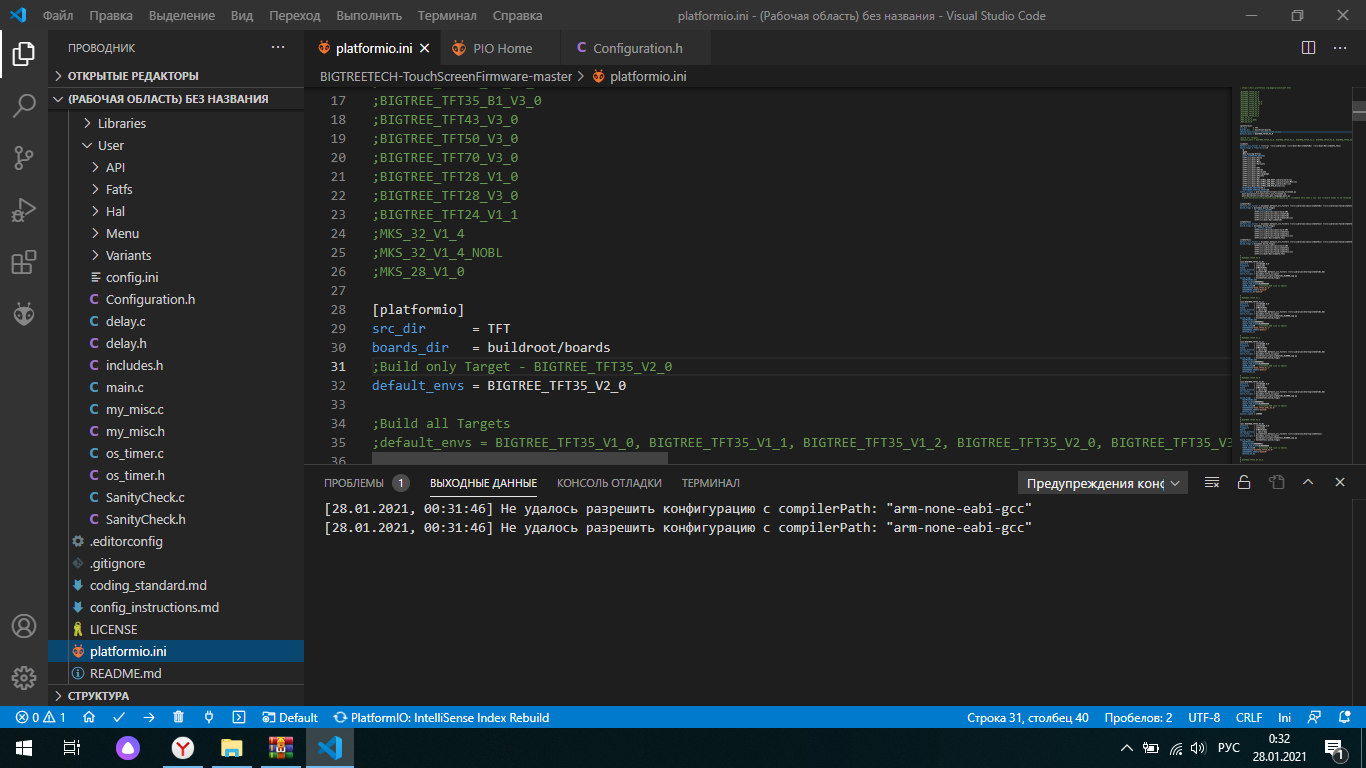
Task: Click the split editor icon
Action: pyautogui.click(x=1308, y=48)
